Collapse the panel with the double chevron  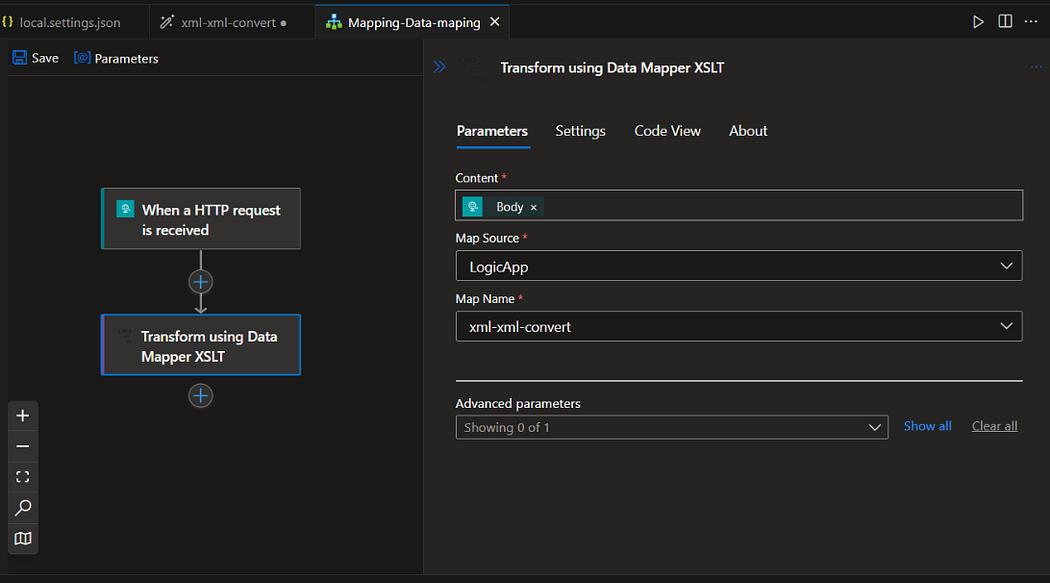click(439, 67)
